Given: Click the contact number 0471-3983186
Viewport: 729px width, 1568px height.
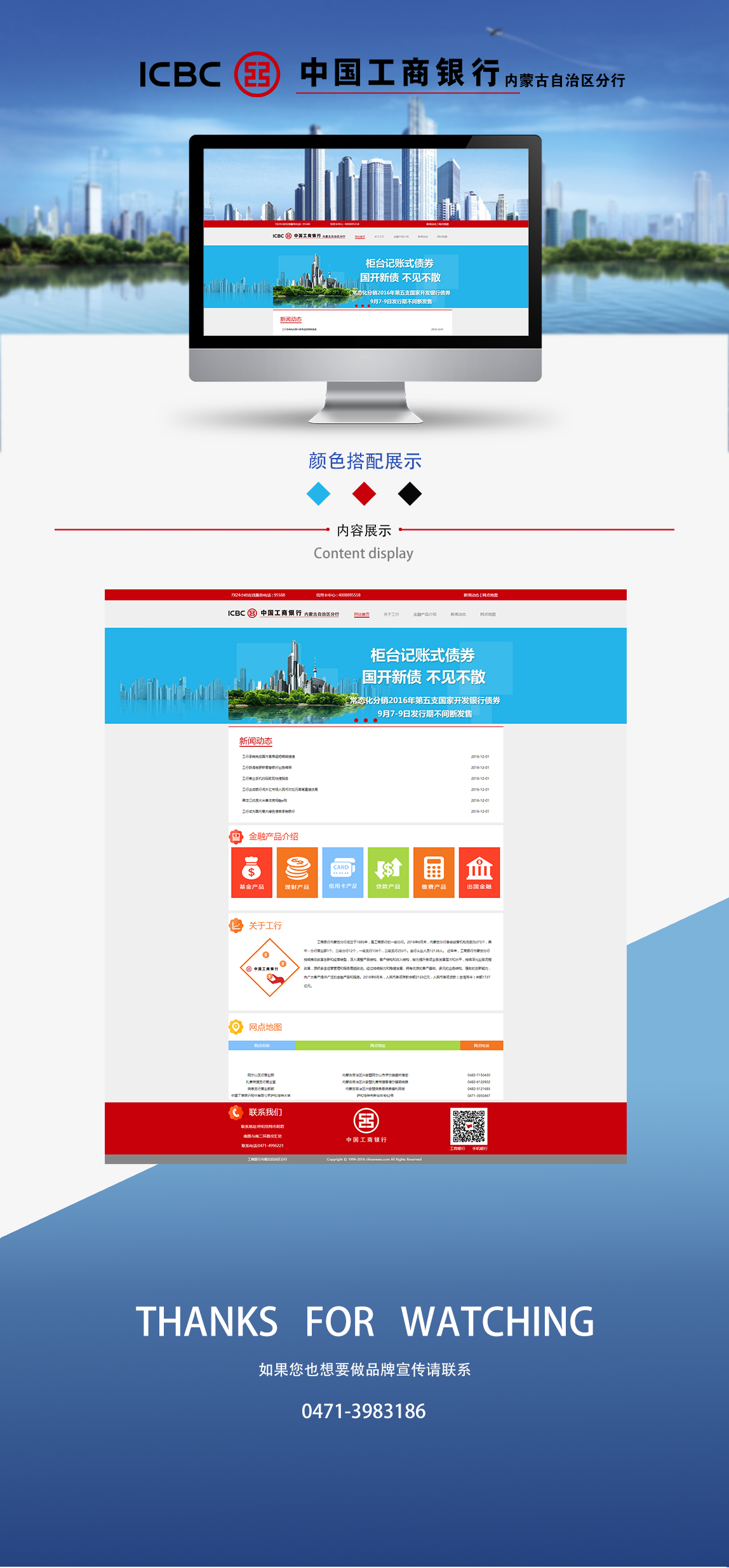Looking at the screenshot, I should coord(364,1411).
